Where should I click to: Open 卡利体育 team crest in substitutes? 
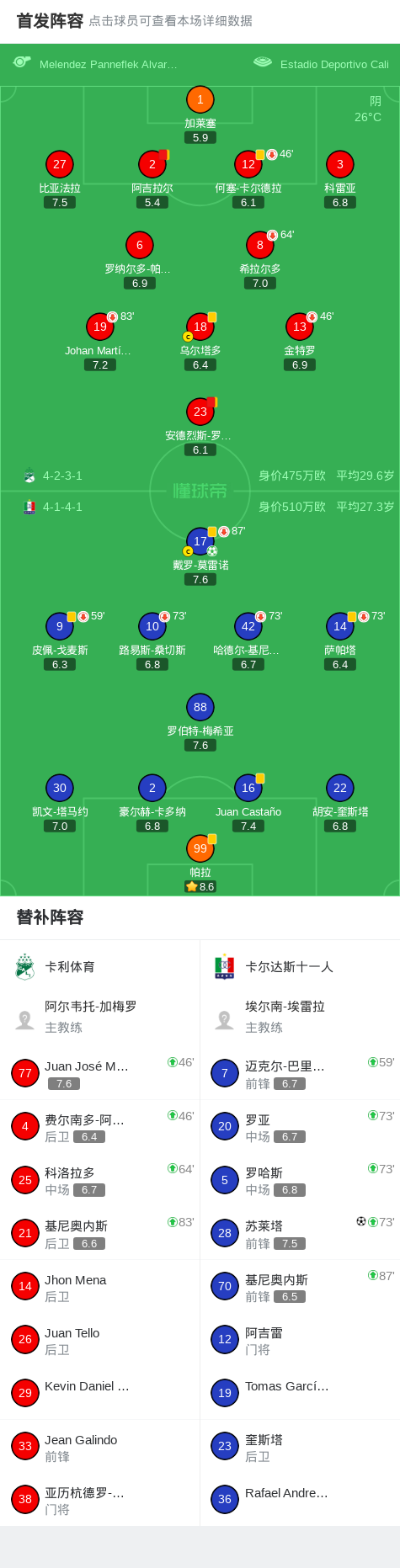[25, 967]
